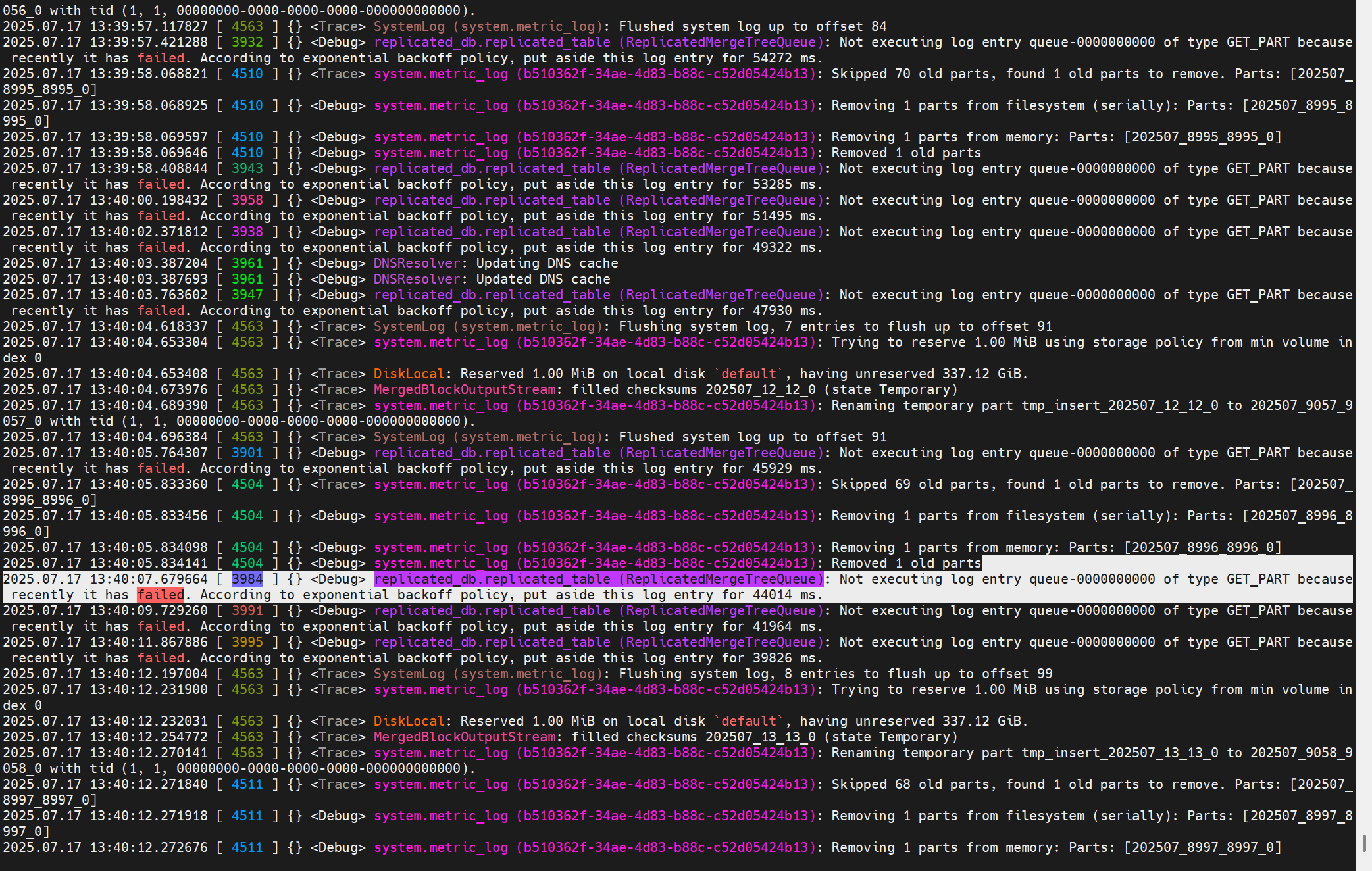Click timestamp 13:40:03.387204
Screen dimensions: 1372x871
pos(148,263)
